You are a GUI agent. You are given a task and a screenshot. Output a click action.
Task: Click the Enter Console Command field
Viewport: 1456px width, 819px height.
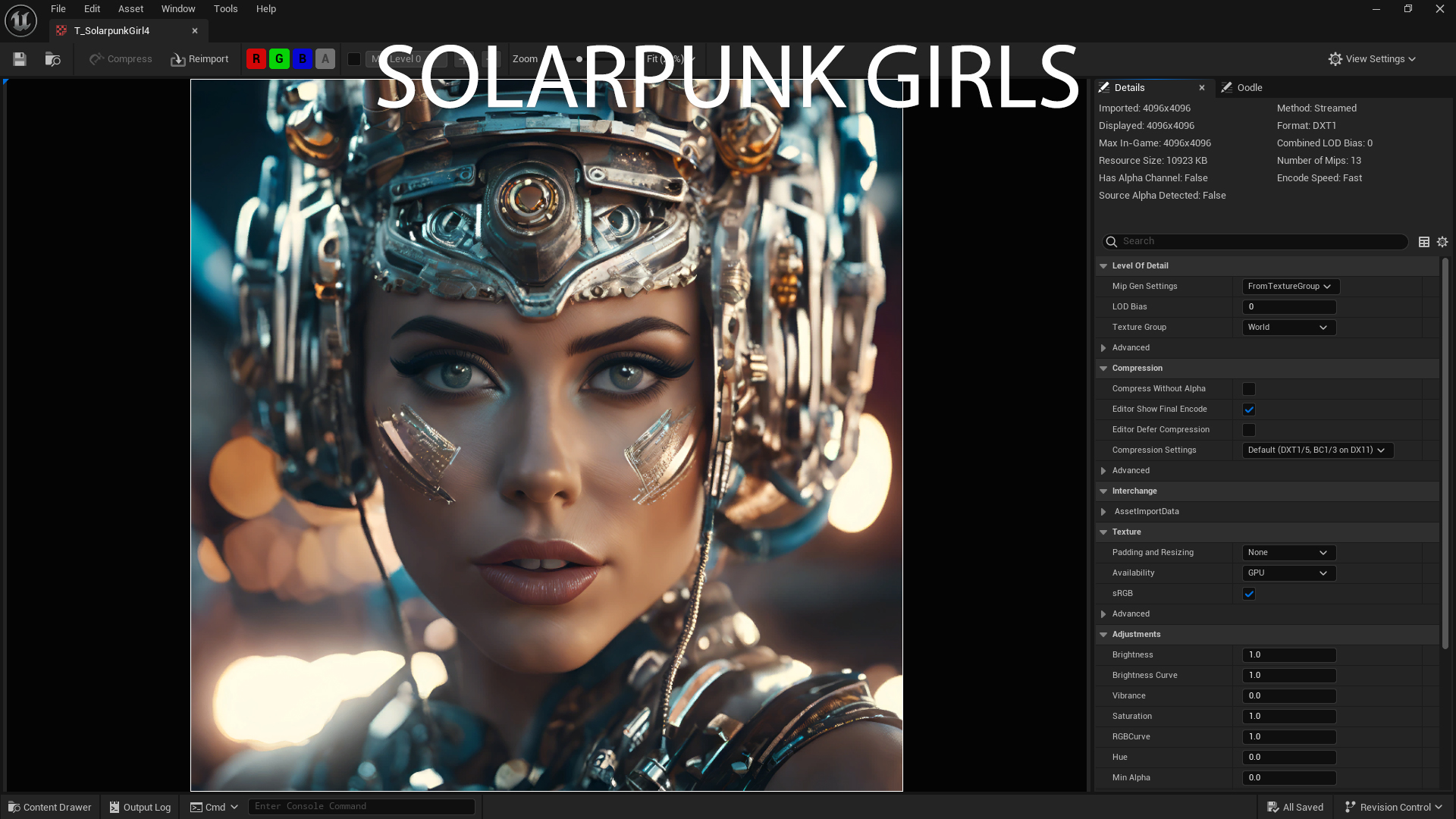(x=362, y=807)
